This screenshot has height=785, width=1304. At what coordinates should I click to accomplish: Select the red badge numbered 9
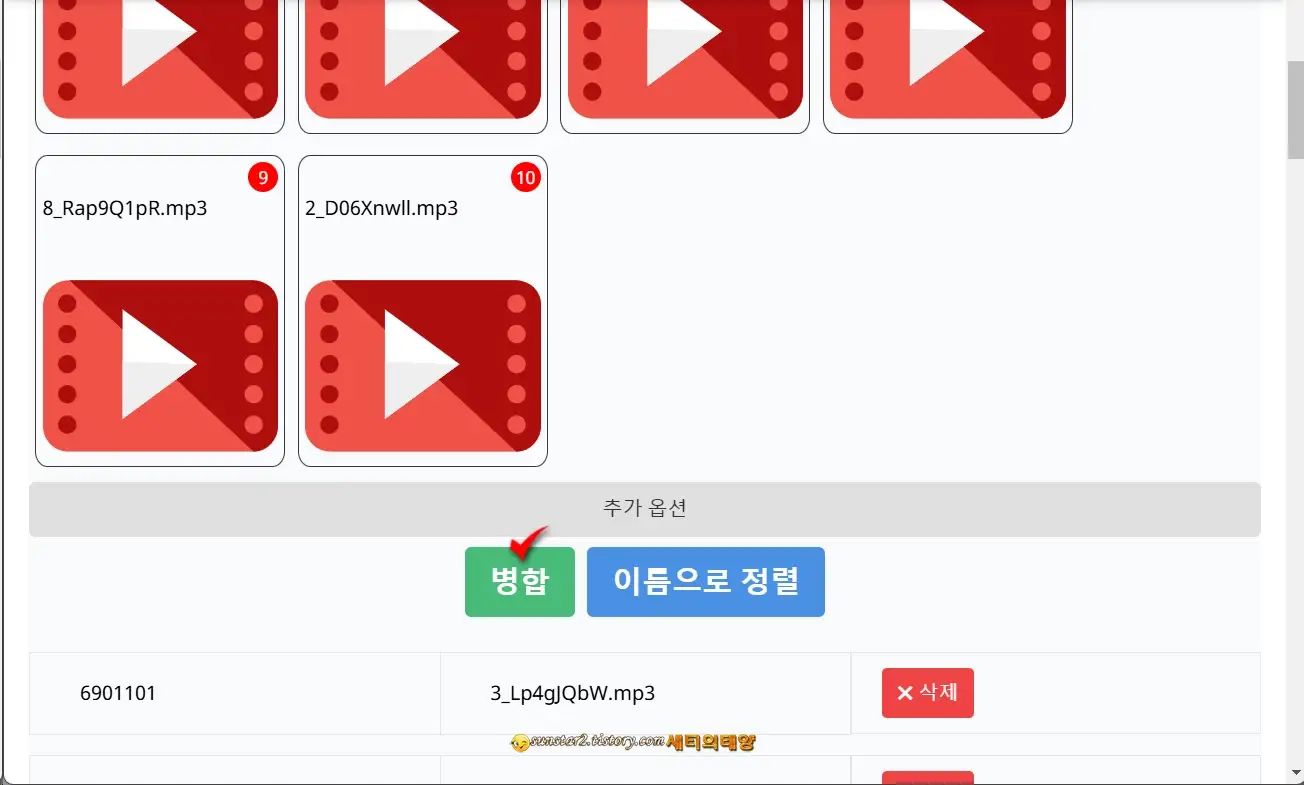262,178
